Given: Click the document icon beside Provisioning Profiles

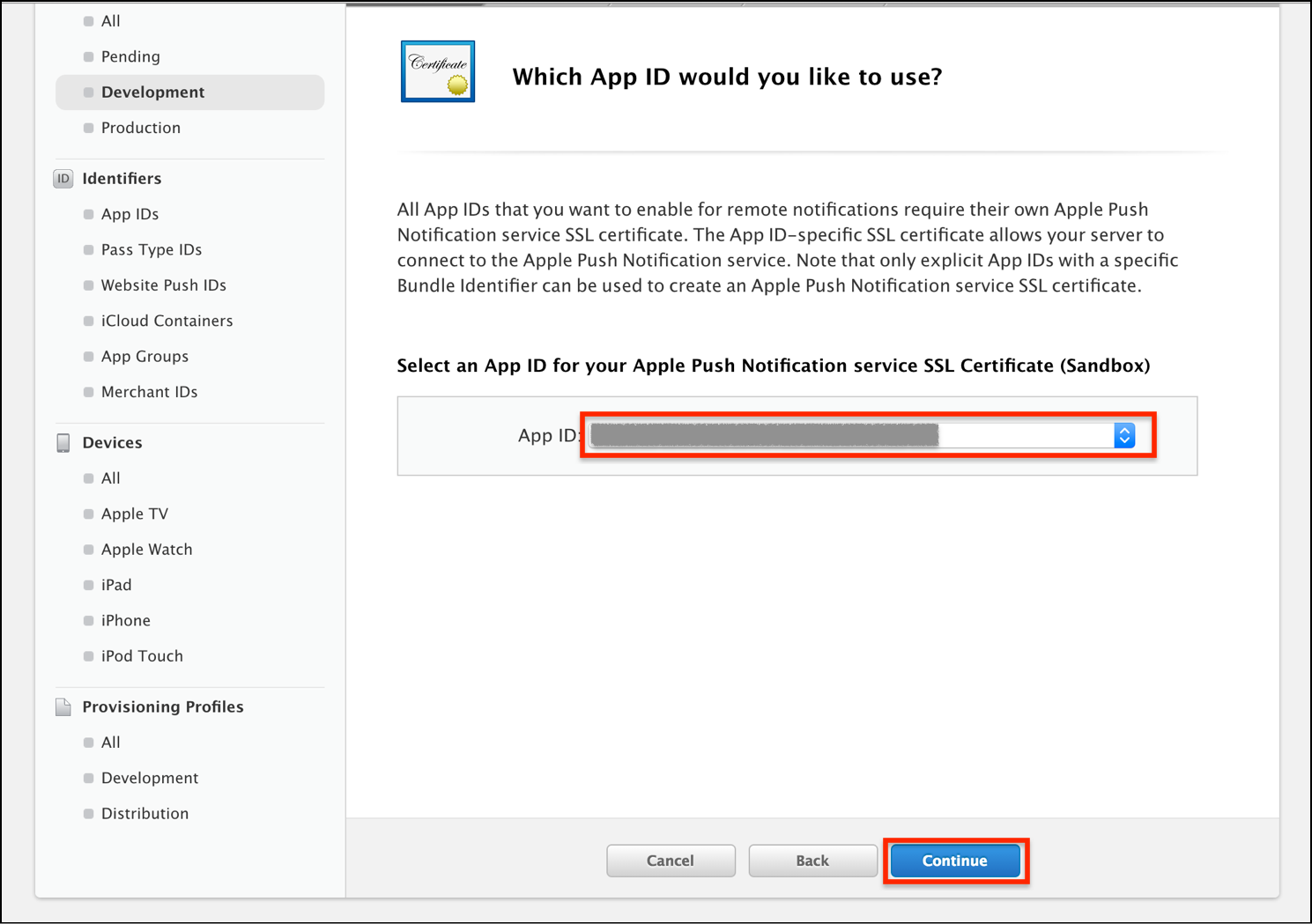Looking at the screenshot, I should tap(63, 706).
